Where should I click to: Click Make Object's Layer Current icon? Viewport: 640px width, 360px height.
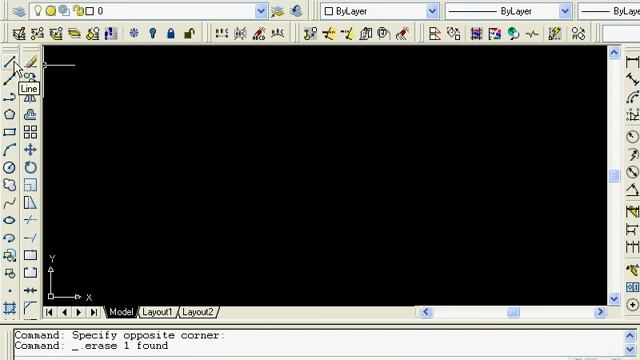pyautogui.click(x=278, y=11)
